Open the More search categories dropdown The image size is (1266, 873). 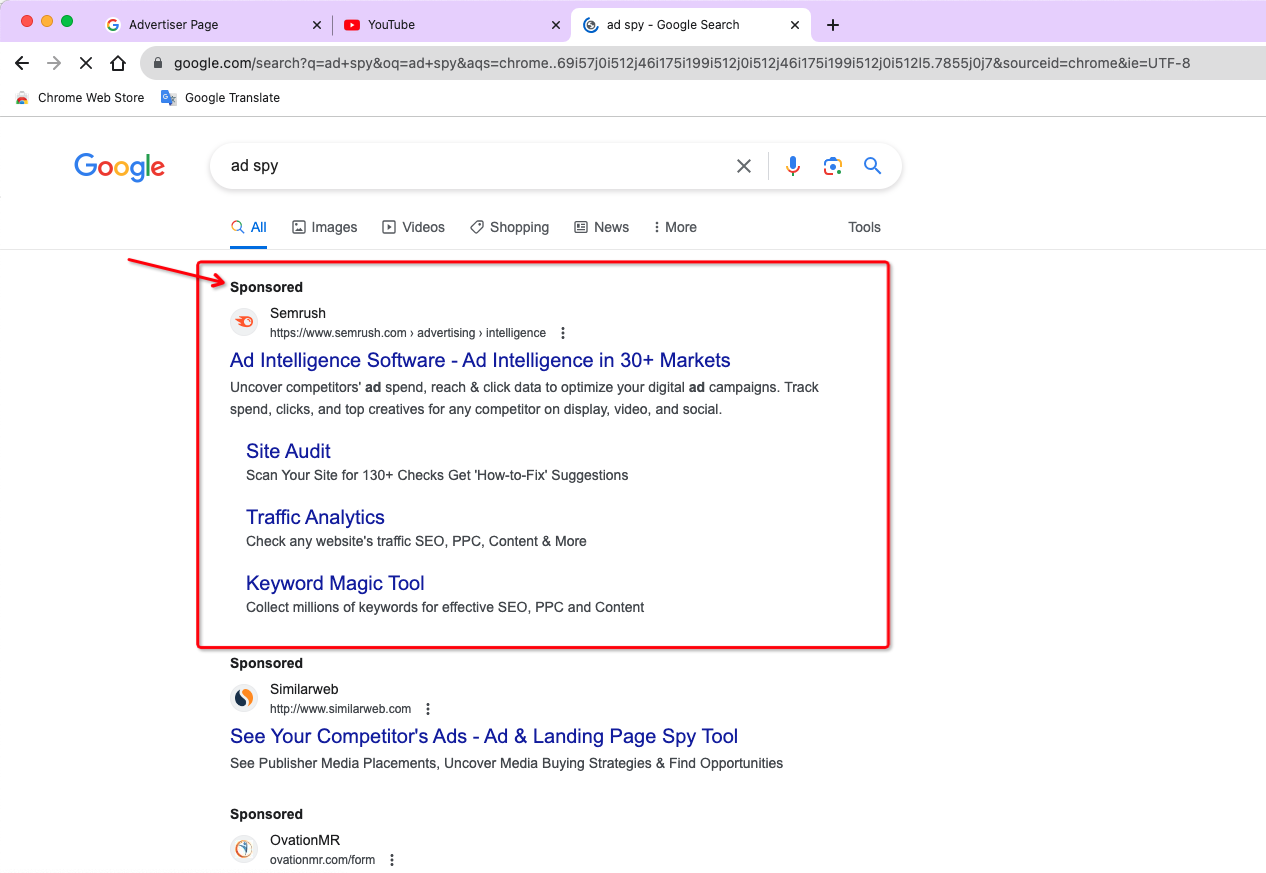coord(674,227)
